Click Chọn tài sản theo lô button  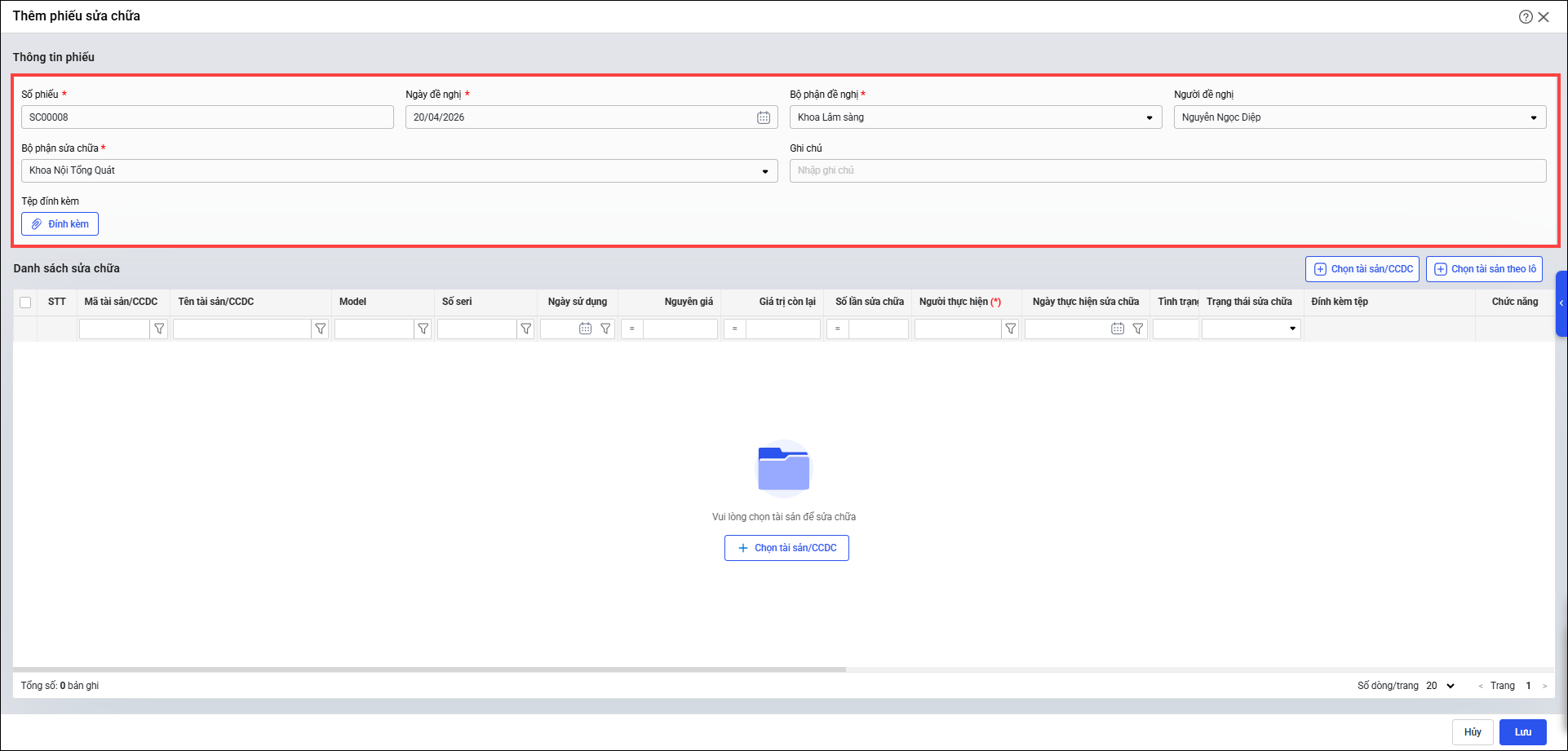(x=1483, y=269)
